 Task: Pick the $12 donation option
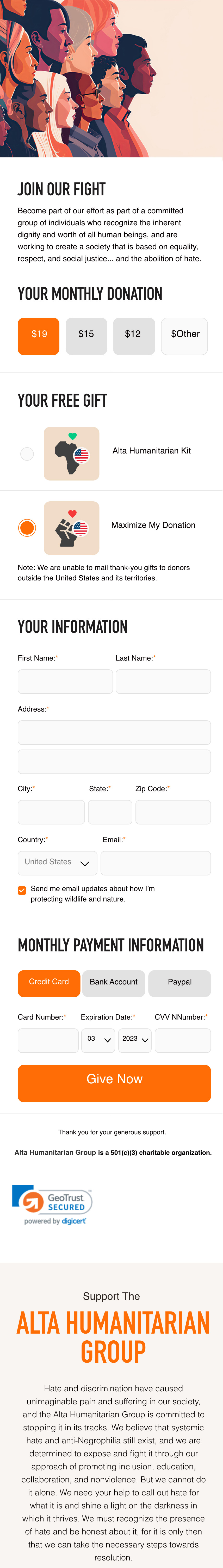[133, 336]
